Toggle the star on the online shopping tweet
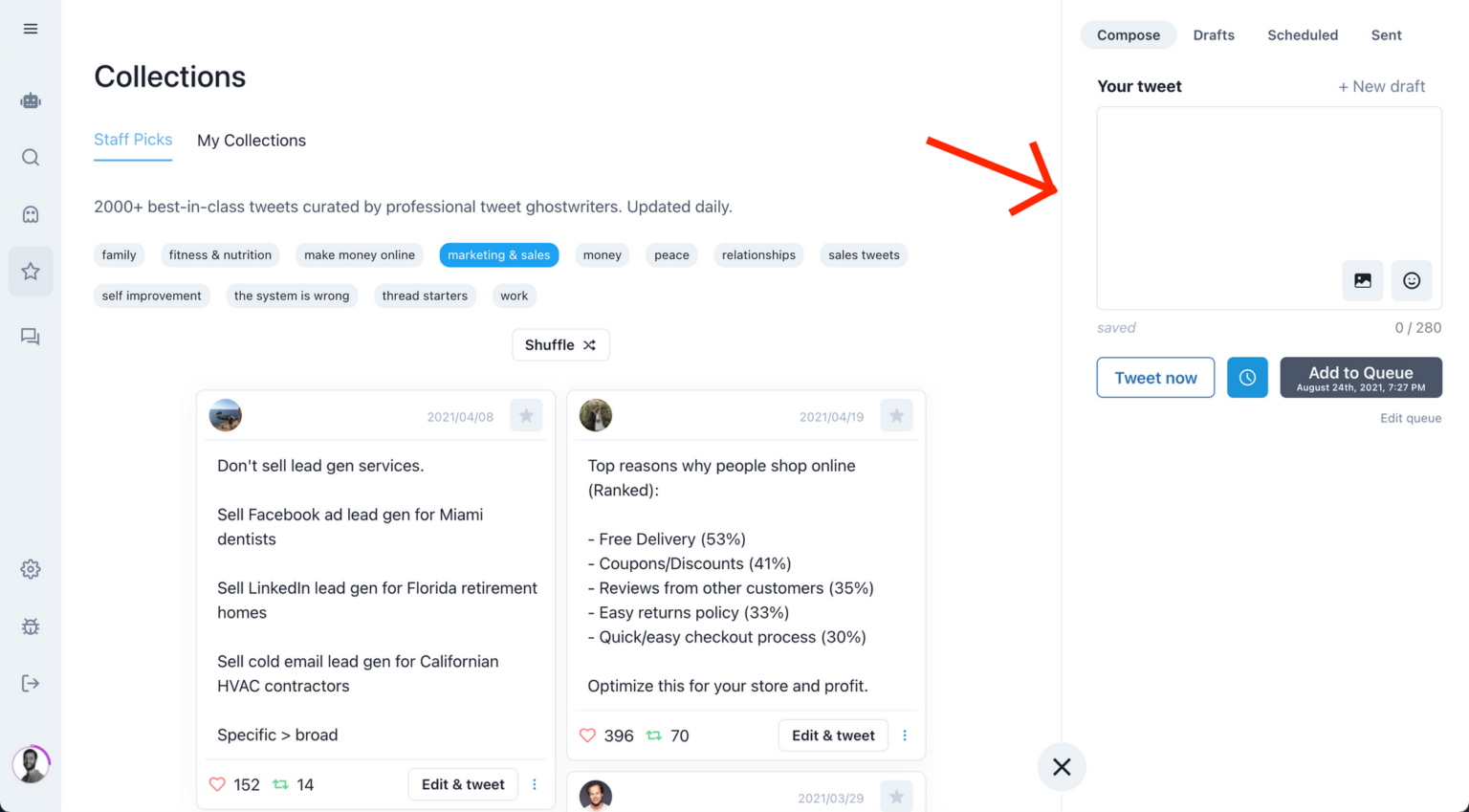1469x812 pixels. click(896, 415)
